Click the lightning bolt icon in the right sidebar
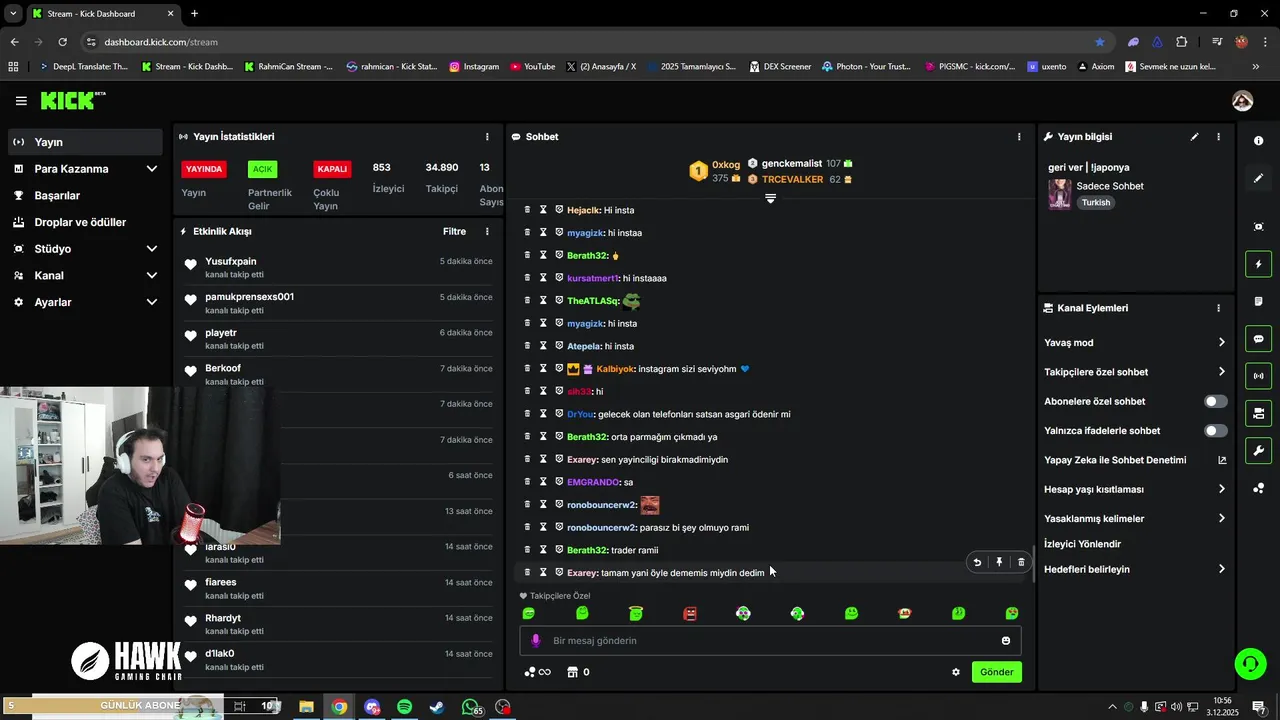1280x720 pixels. (x=1258, y=264)
